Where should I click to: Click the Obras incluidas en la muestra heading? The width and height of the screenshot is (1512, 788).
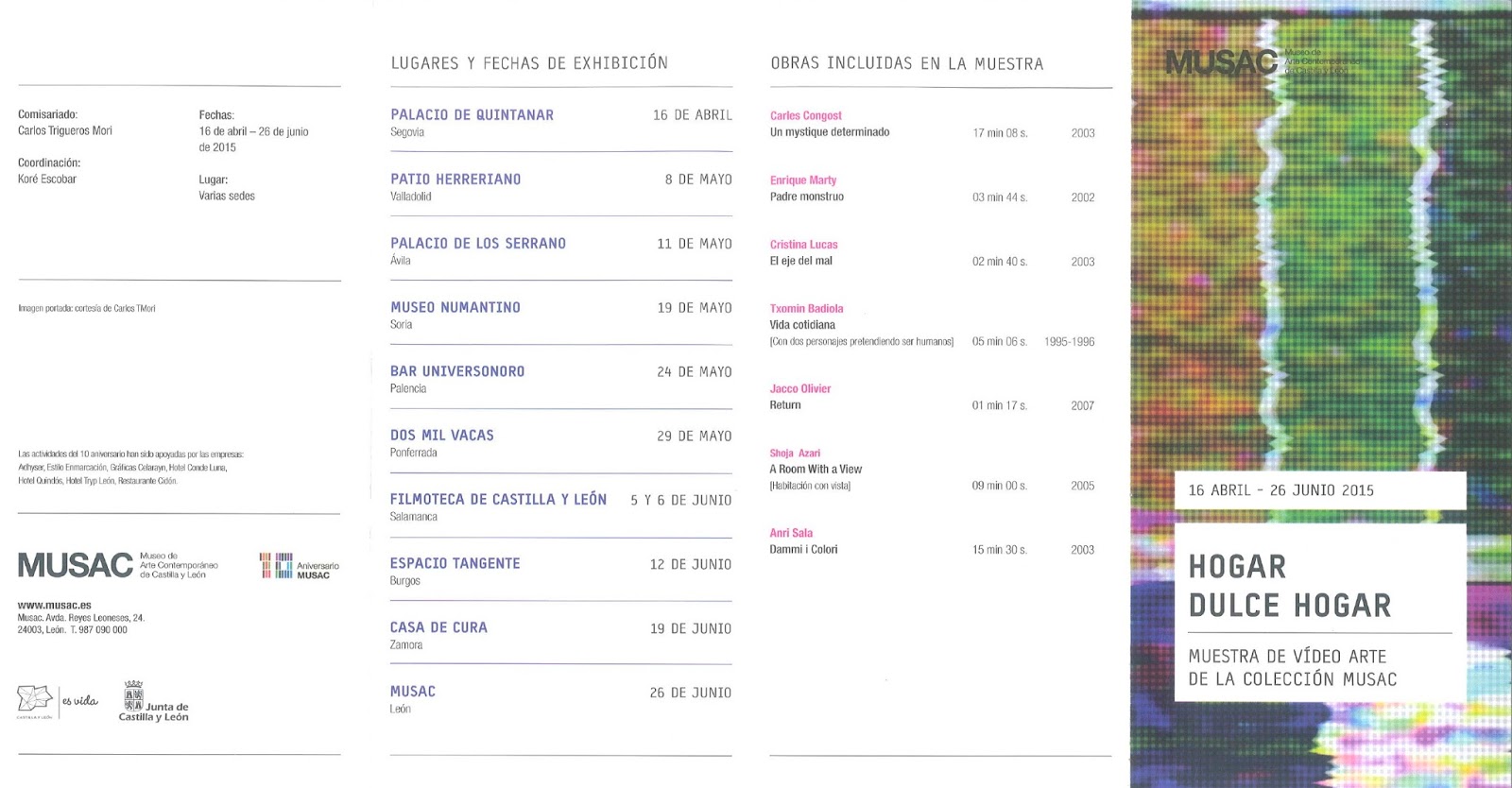906,63
